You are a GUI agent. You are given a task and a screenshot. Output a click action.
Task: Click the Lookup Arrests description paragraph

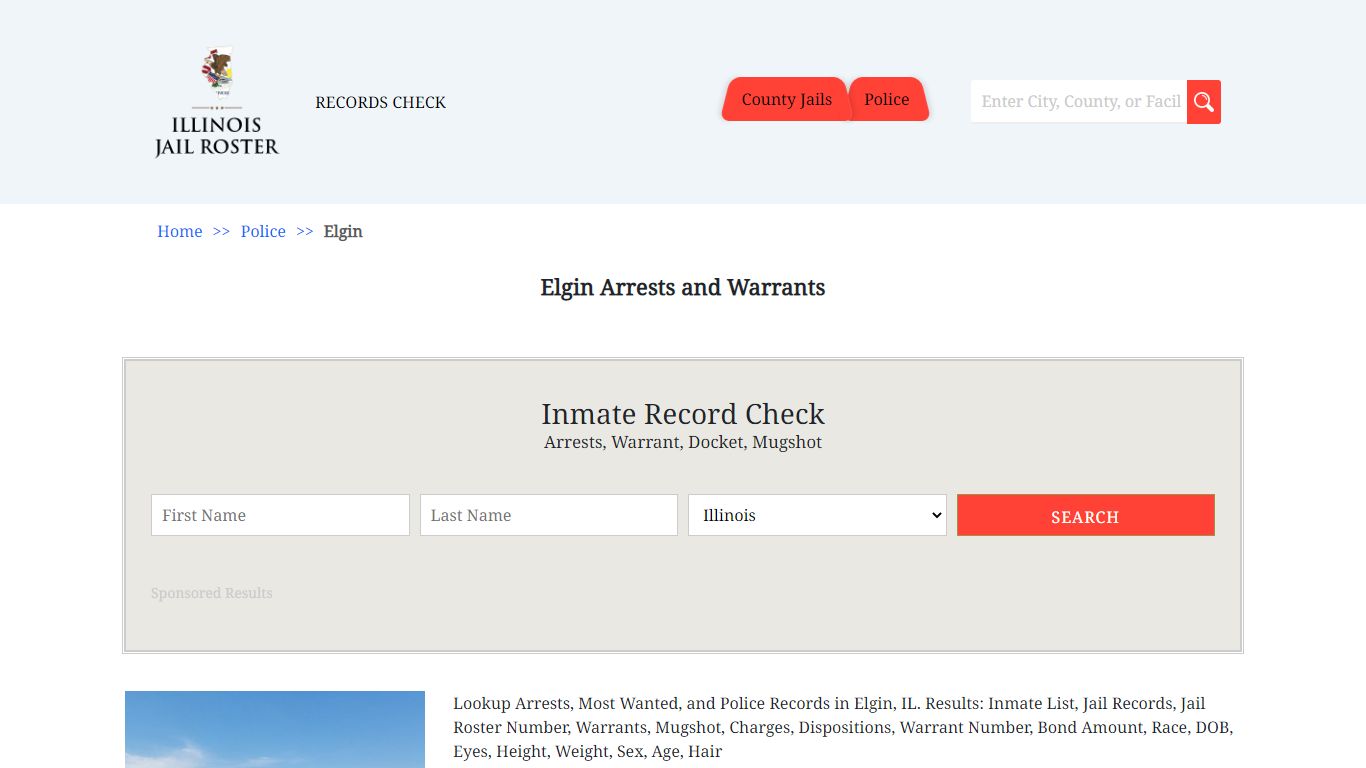point(843,727)
